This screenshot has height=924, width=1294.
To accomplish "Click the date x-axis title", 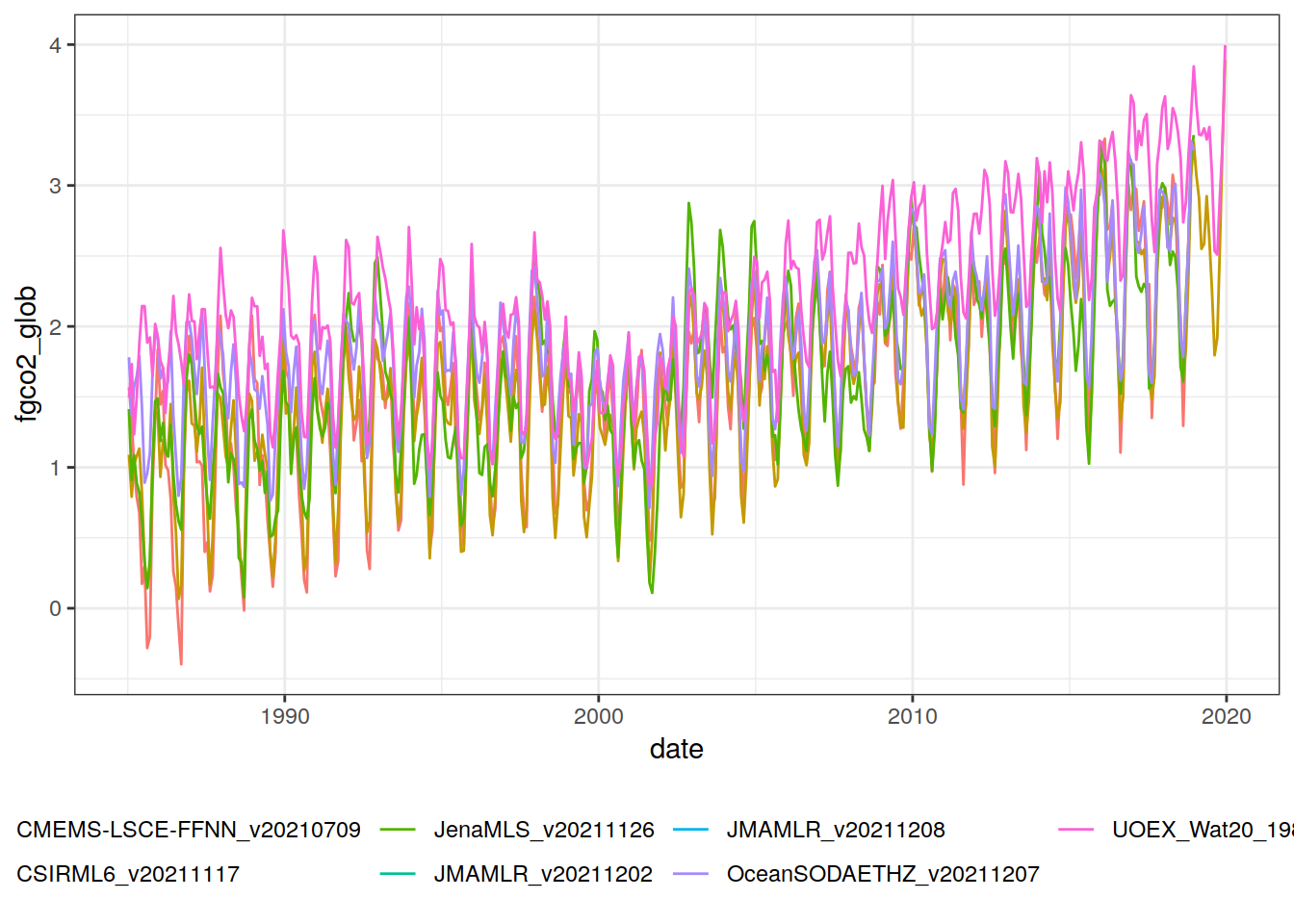I will click(676, 749).
